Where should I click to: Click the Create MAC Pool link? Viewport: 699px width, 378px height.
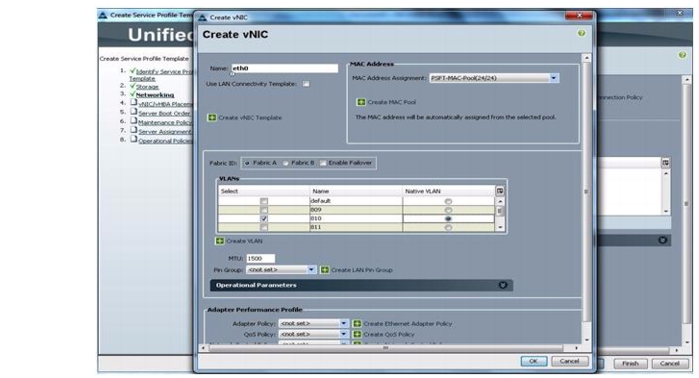pos(392,102)
